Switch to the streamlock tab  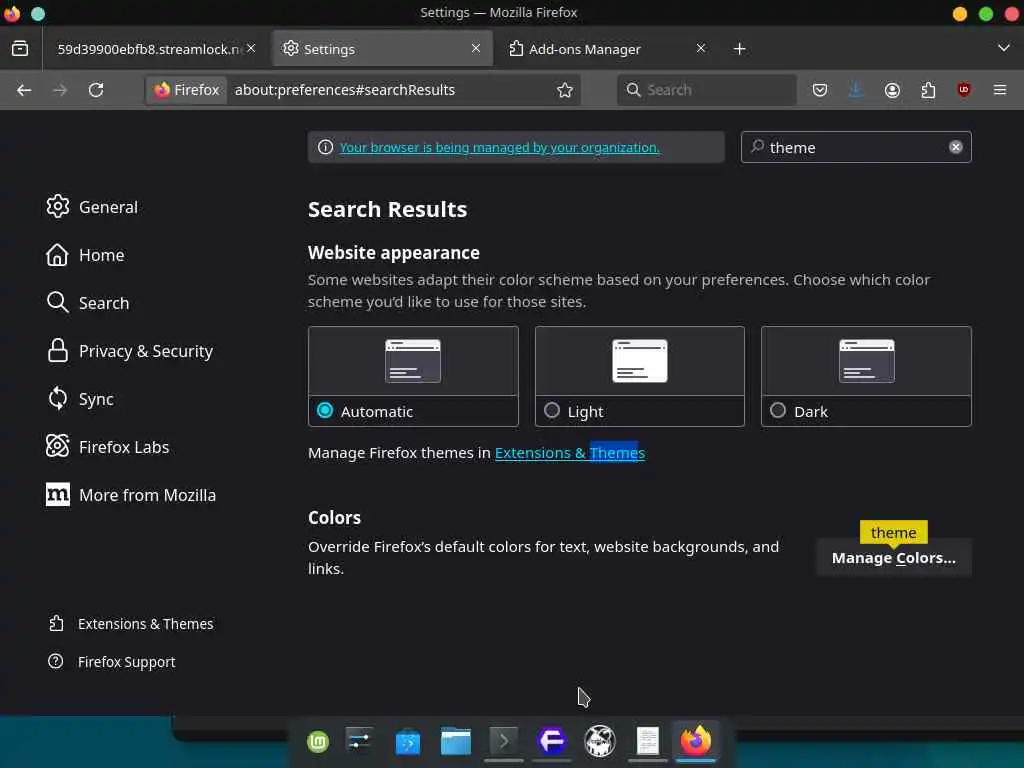click(x=149, y=49)
